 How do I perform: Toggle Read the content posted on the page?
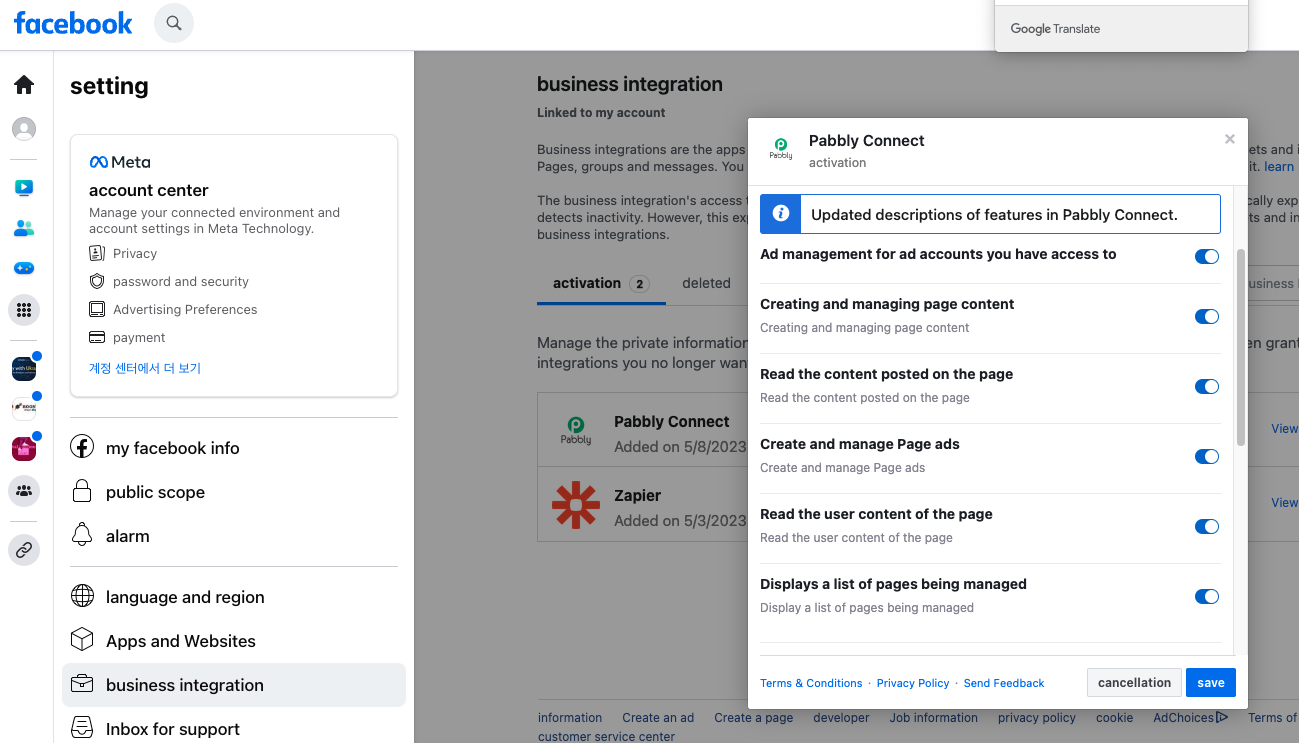pyautogui.click(x=1207, y=387)
